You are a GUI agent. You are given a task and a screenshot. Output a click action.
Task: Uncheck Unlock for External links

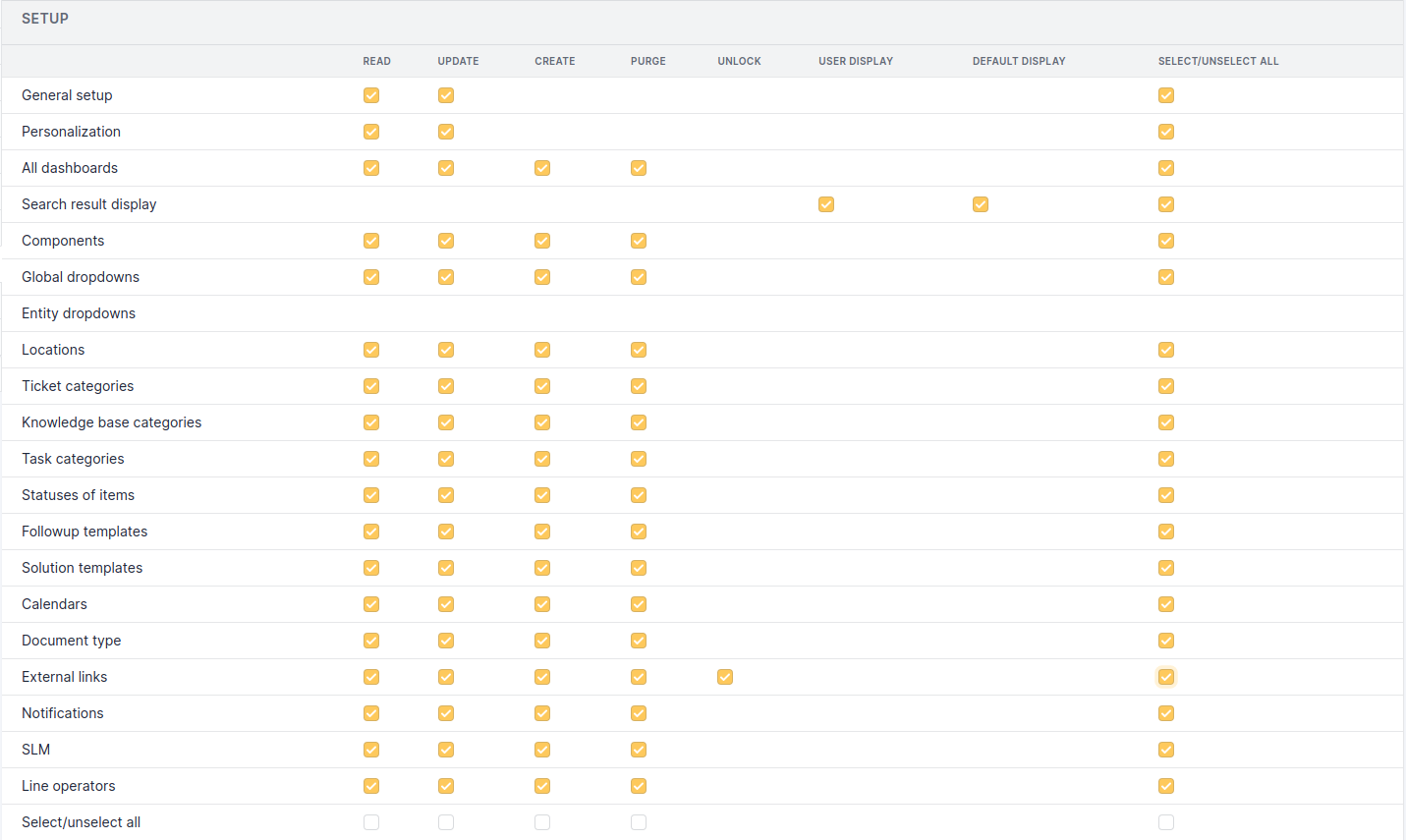pos(725,677)
